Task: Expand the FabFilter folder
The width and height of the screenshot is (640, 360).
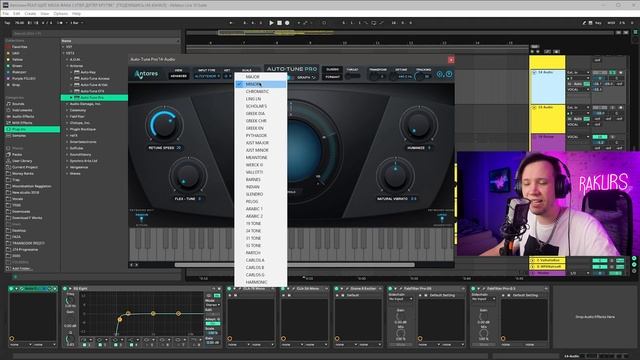Action: 67,117
